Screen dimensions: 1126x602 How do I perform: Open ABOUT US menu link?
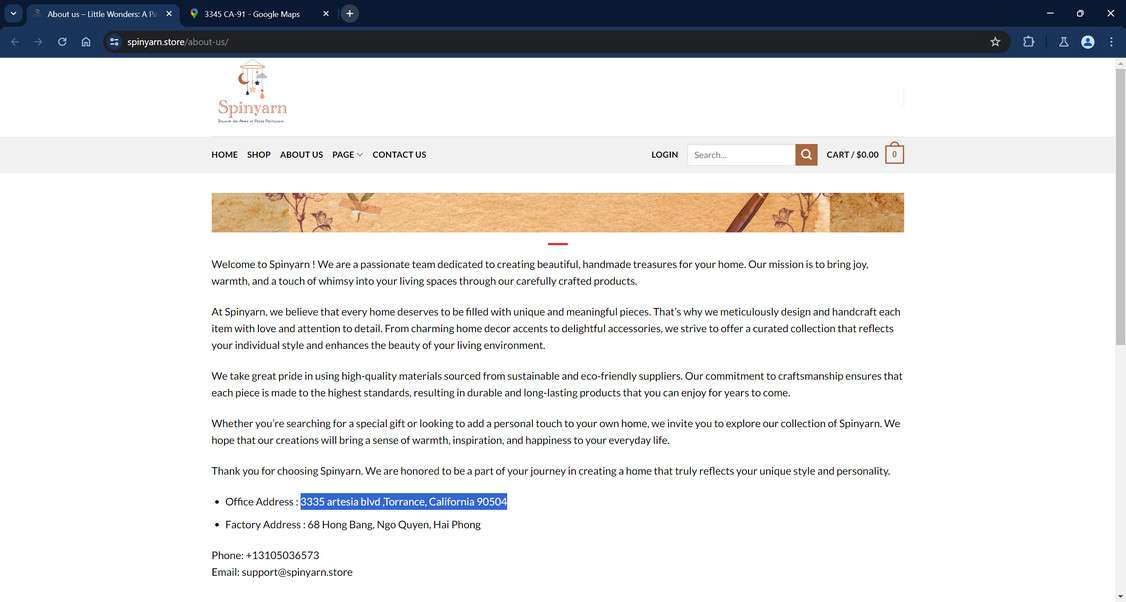point(301,154)
